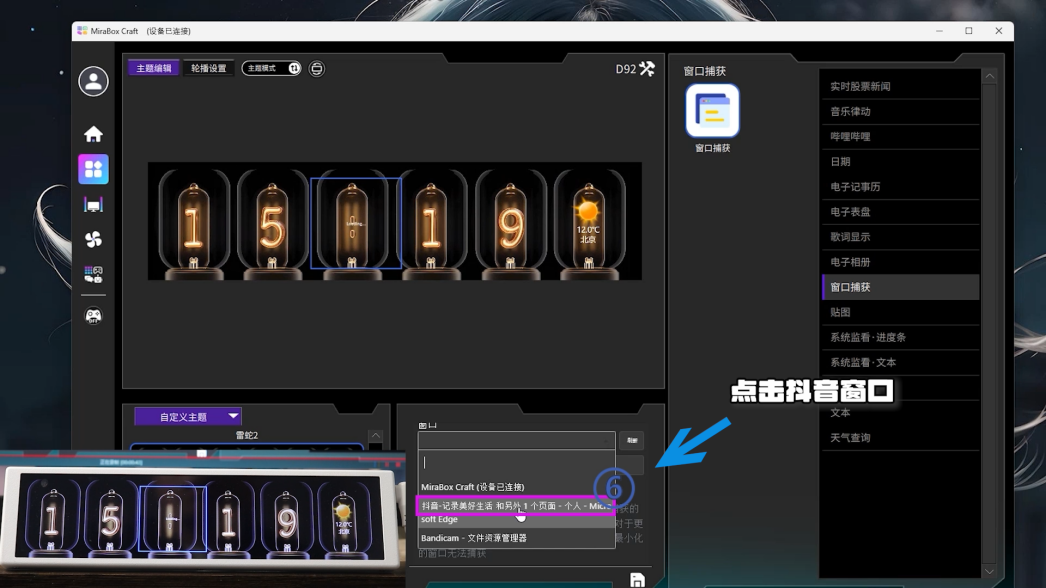Viewport: 1046px width, 588px height.
Task: Click the widget list scrollbar down arrow
Action: coord(990,571)
